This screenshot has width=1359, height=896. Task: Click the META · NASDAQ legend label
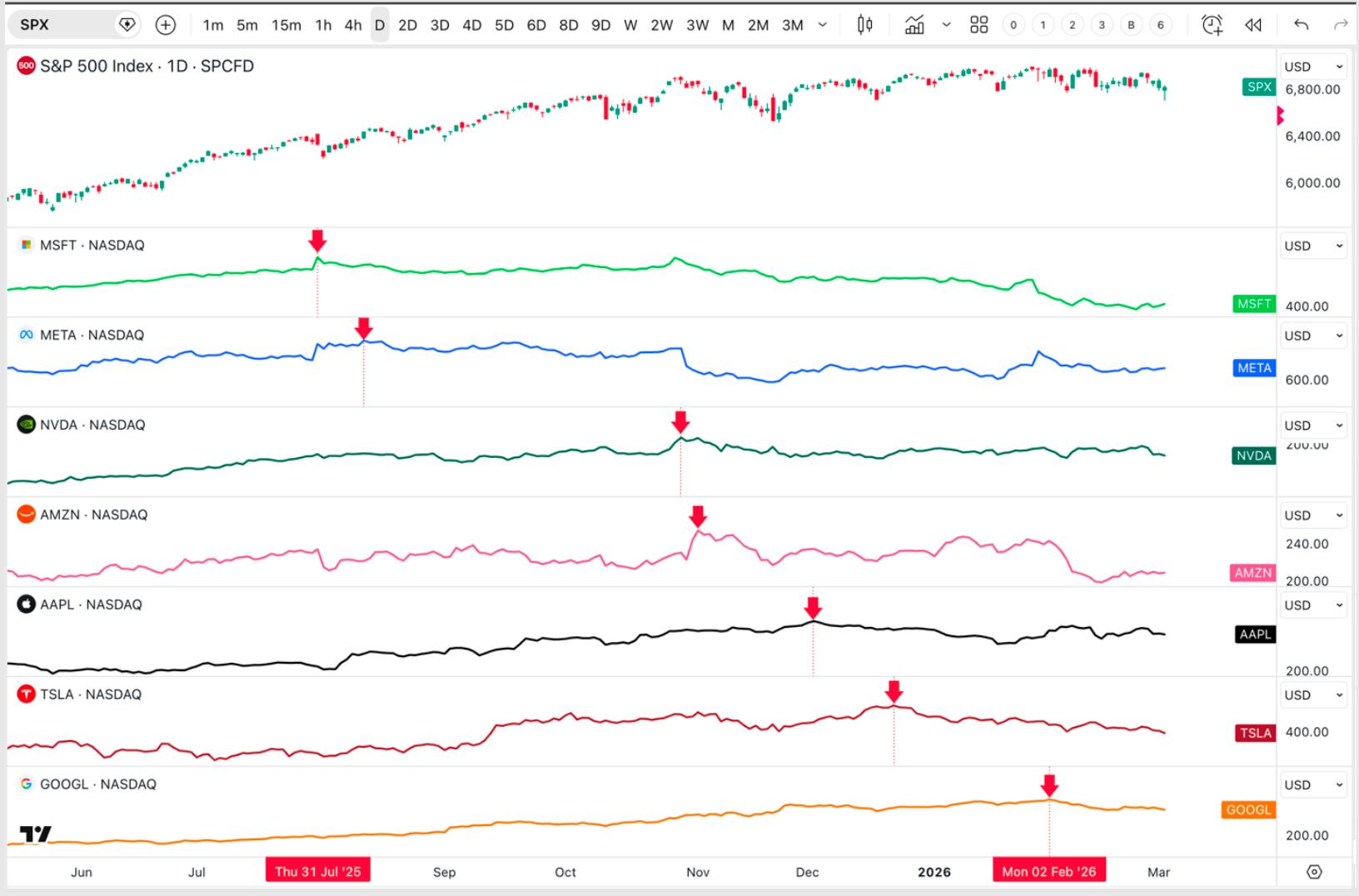pos(92,335)
